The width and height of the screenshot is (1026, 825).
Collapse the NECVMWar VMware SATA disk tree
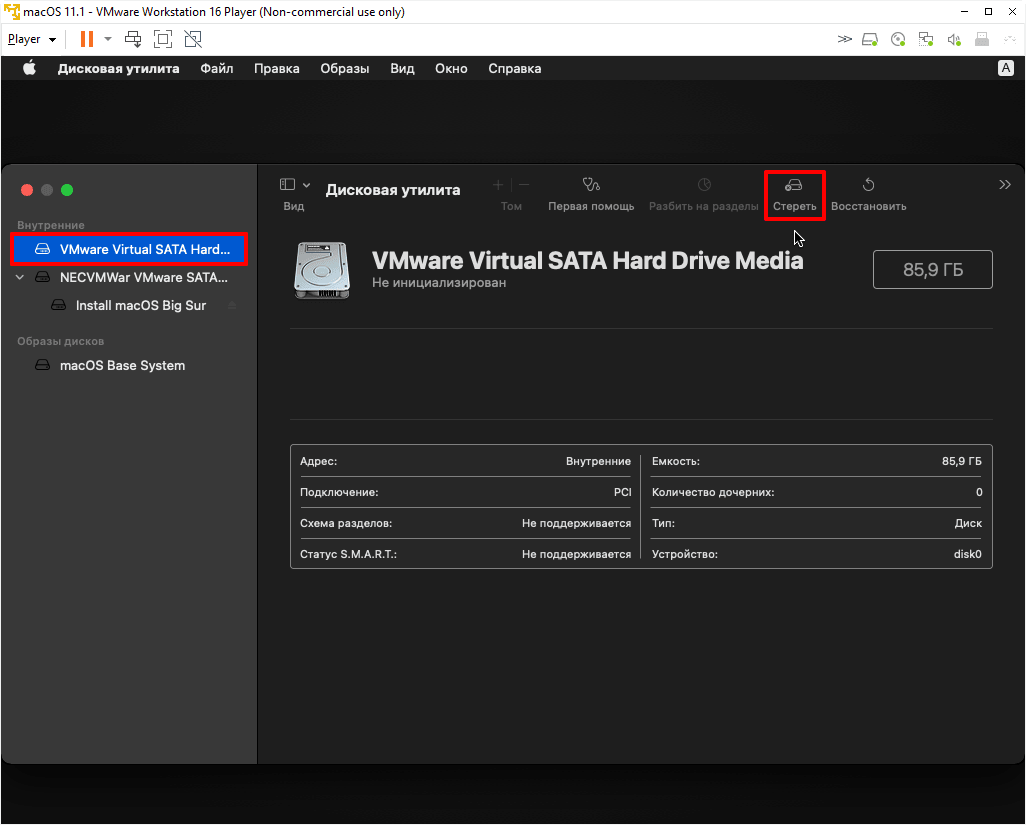pos(20,277)
